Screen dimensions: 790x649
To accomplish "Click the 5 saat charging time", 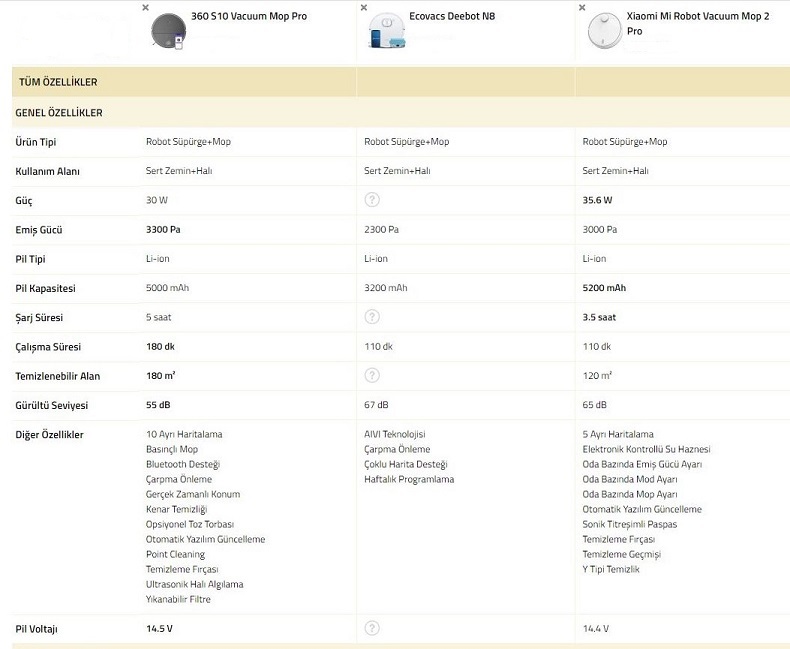I will point(159,317).
